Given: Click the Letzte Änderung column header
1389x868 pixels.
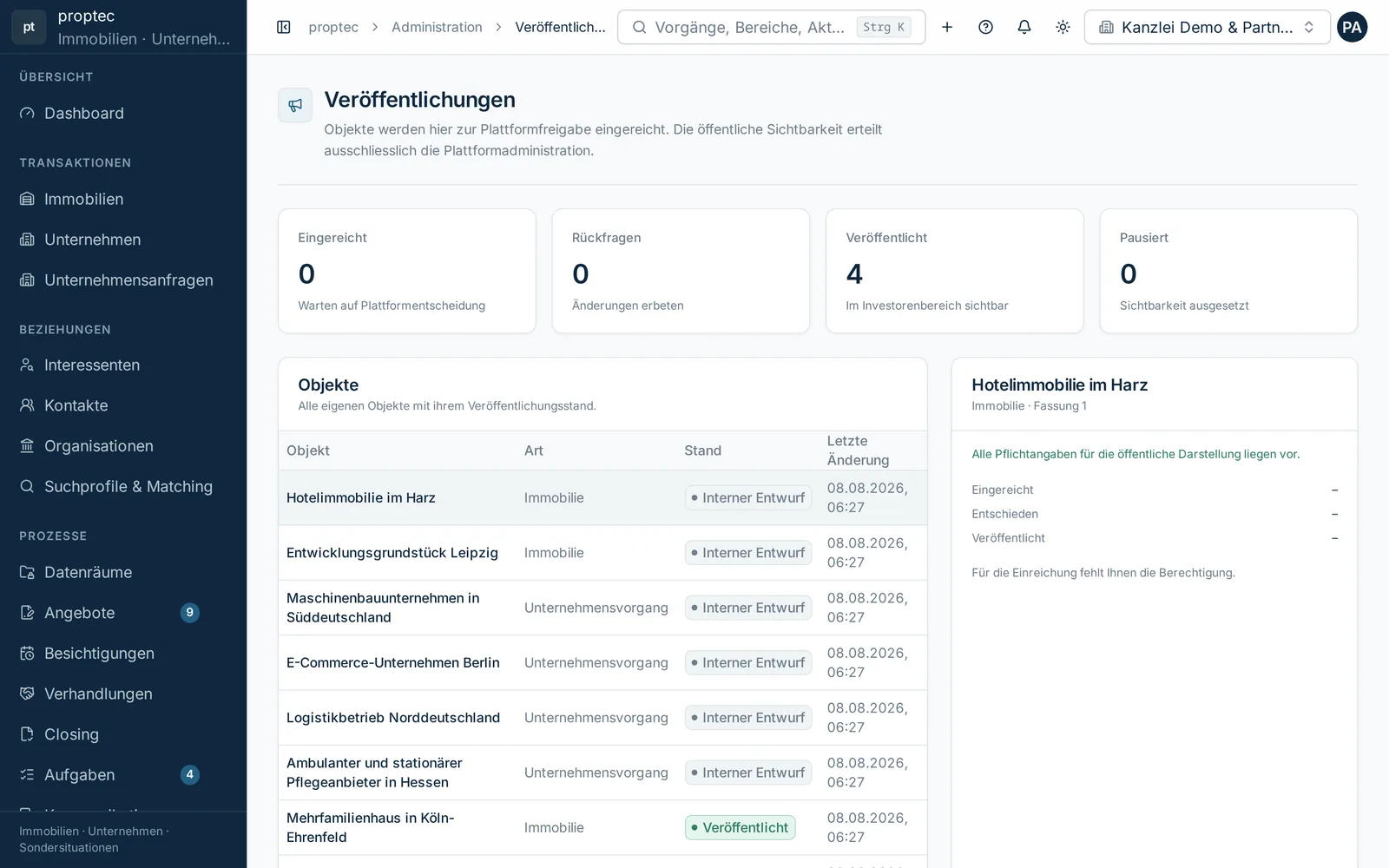Looking at the screenshot, I should (858, 450).
